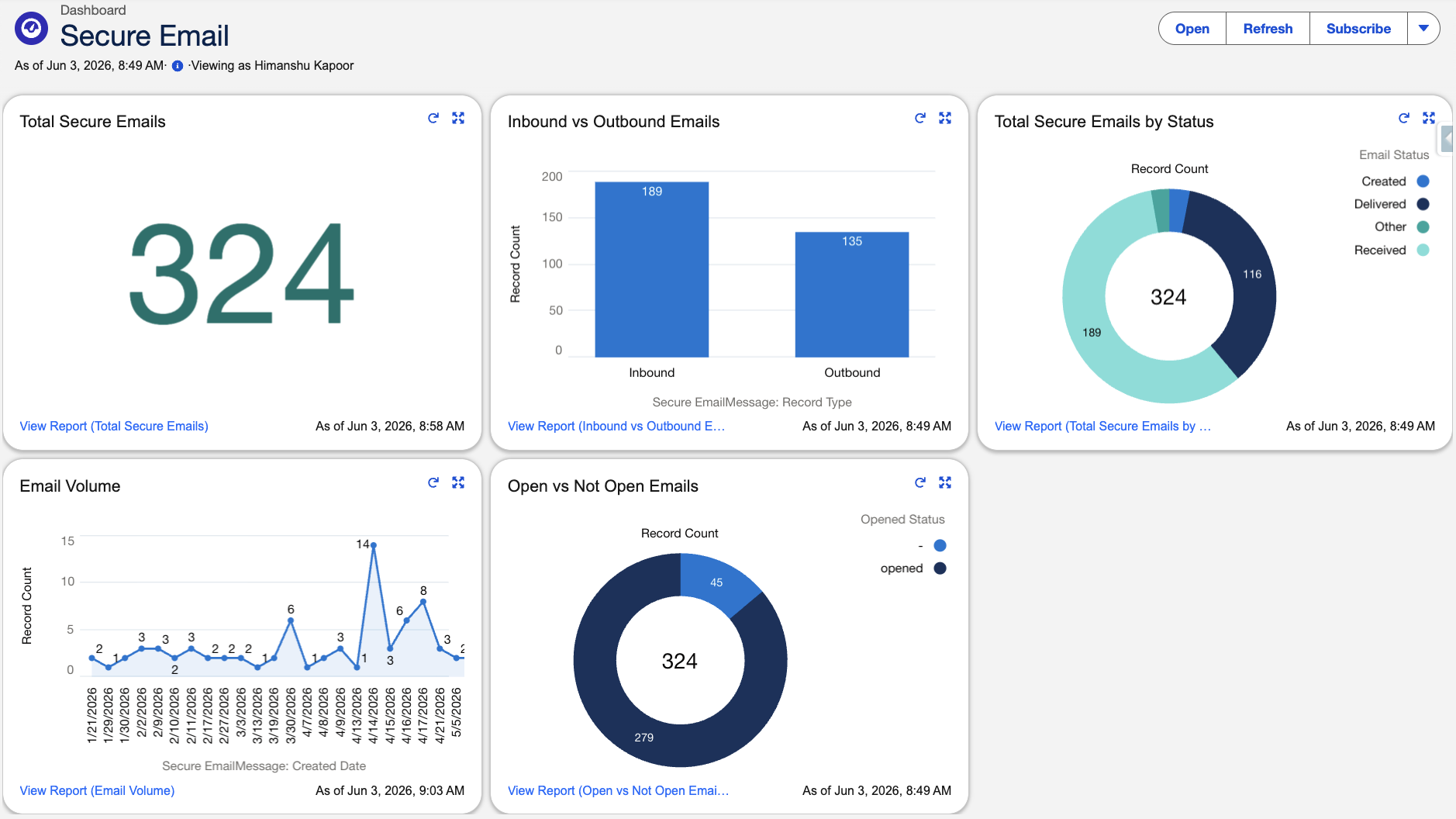1456x819 pixels.
Task: Click the Secure Email dashboard logo icon
Action: tap(31, 29)
